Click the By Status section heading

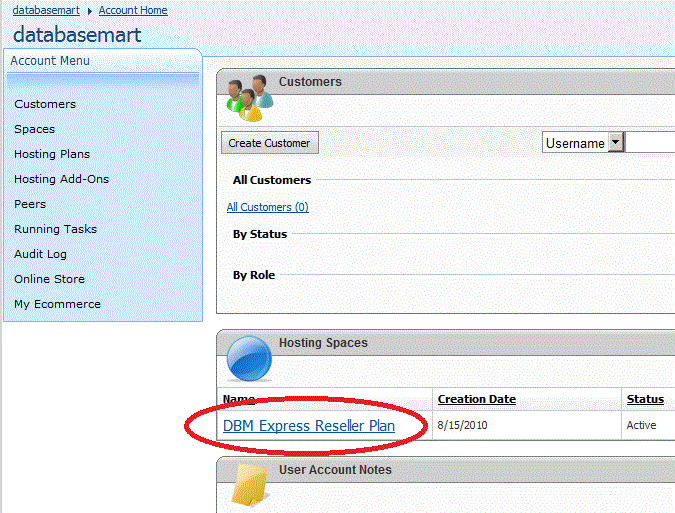260,234
